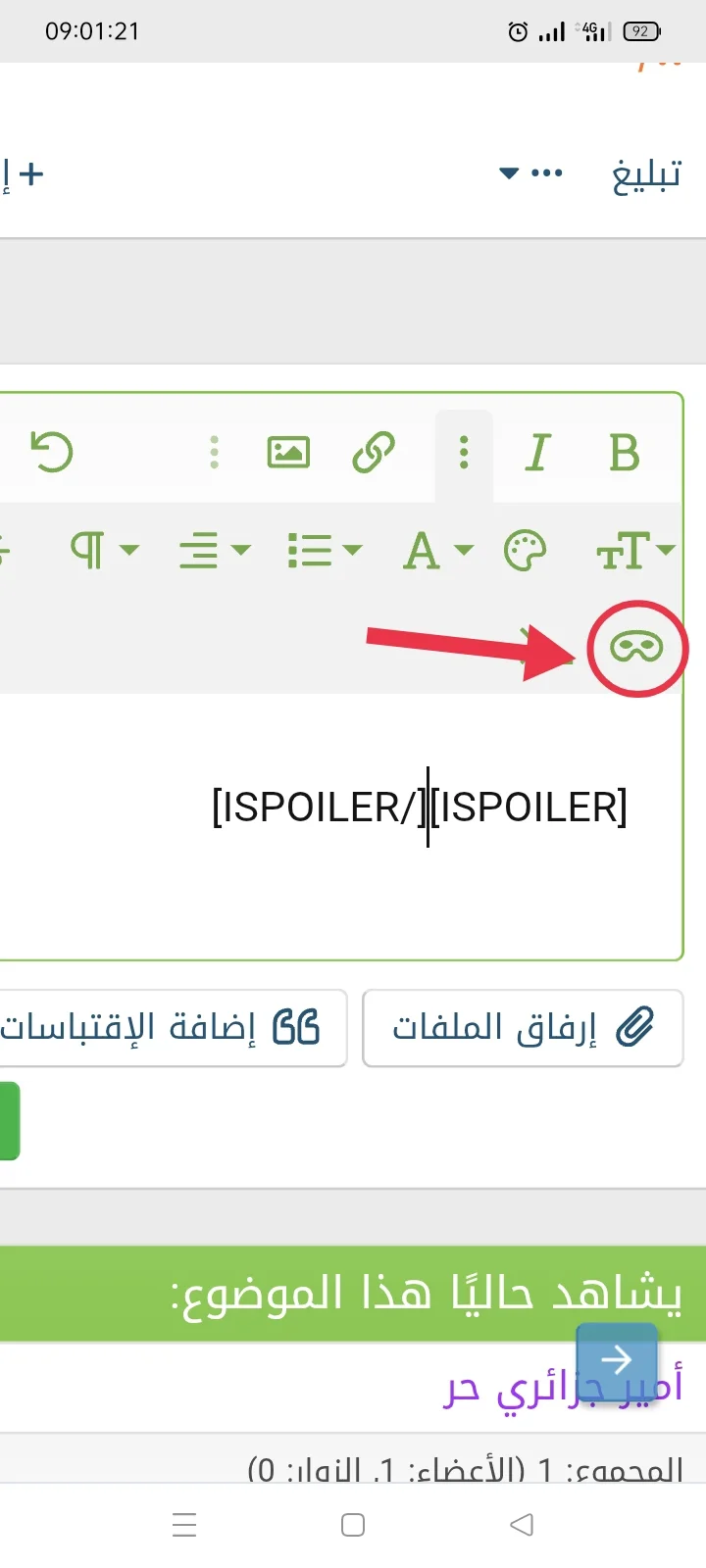Insert inline spoiler using the mask icon
This screenshot has height=1568, width=706.
pos(636,647)
